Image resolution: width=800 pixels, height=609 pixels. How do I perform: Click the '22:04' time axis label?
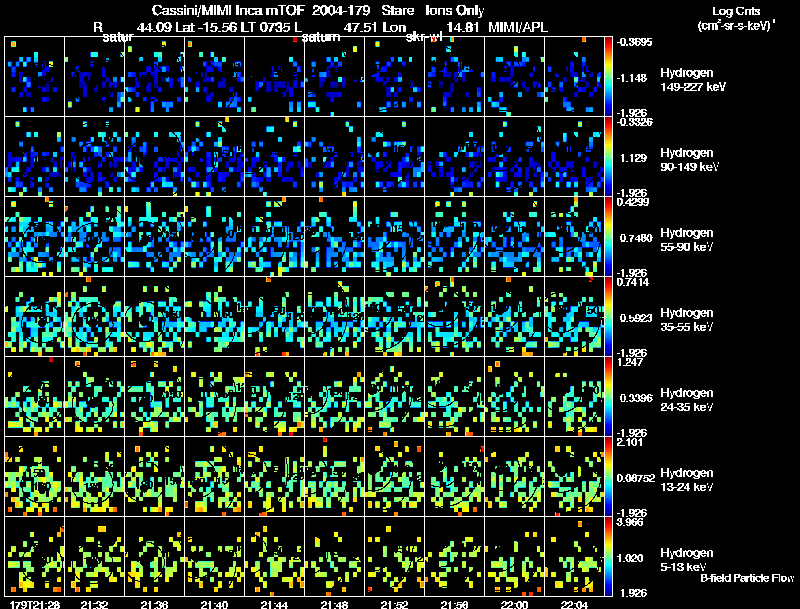click(x=574, y=605)
